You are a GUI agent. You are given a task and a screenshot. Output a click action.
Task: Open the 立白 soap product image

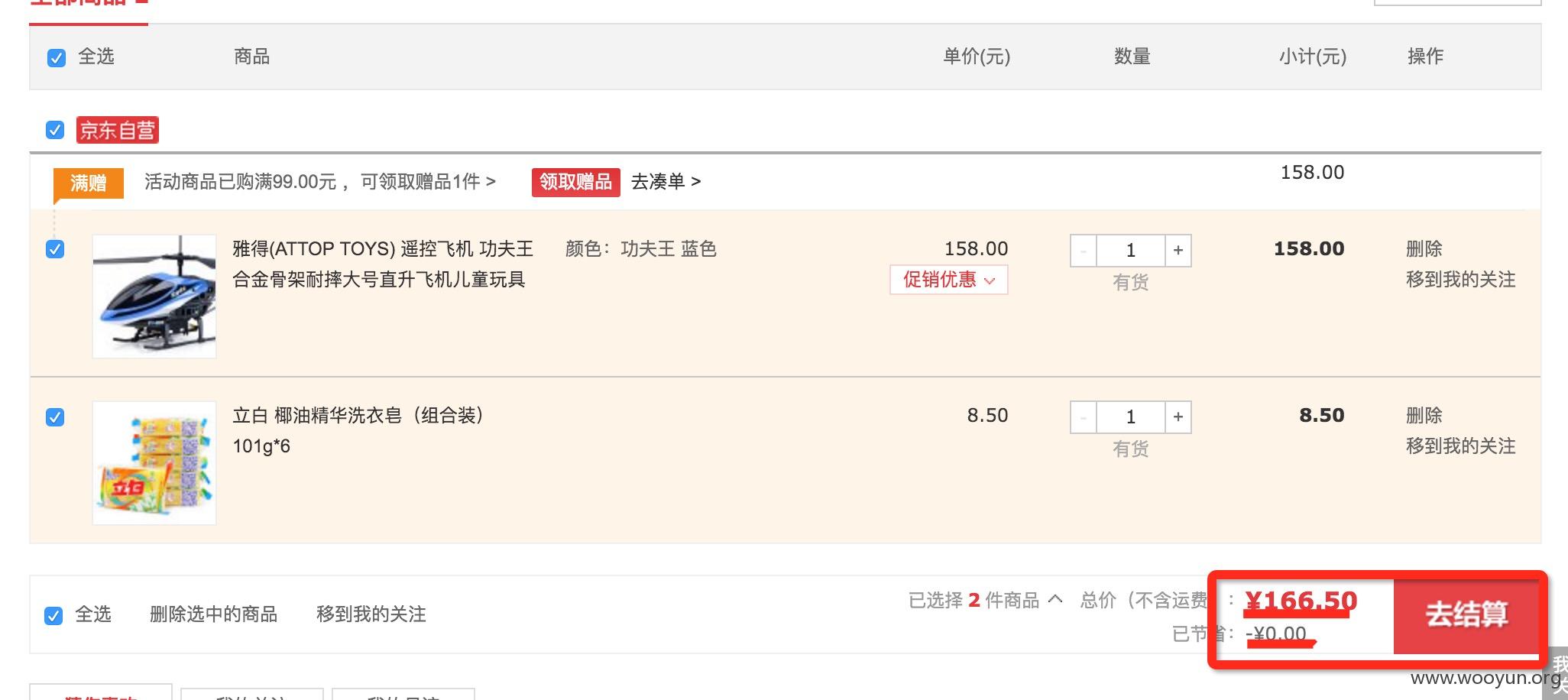[x=154, y=463]
